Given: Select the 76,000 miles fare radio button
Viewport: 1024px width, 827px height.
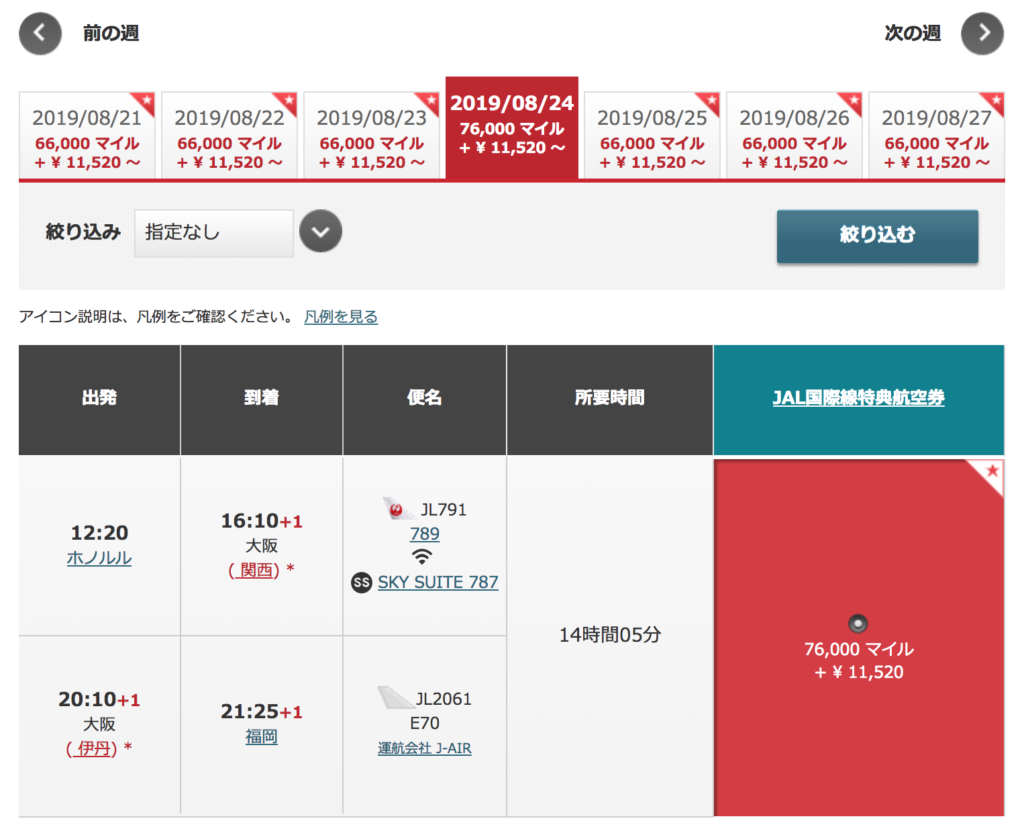Looking at the screenshot, I should coord(858,624).
